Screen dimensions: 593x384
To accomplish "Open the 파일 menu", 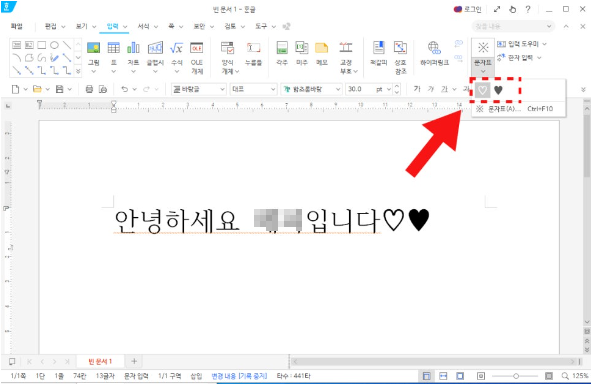I will click(16, 26).
